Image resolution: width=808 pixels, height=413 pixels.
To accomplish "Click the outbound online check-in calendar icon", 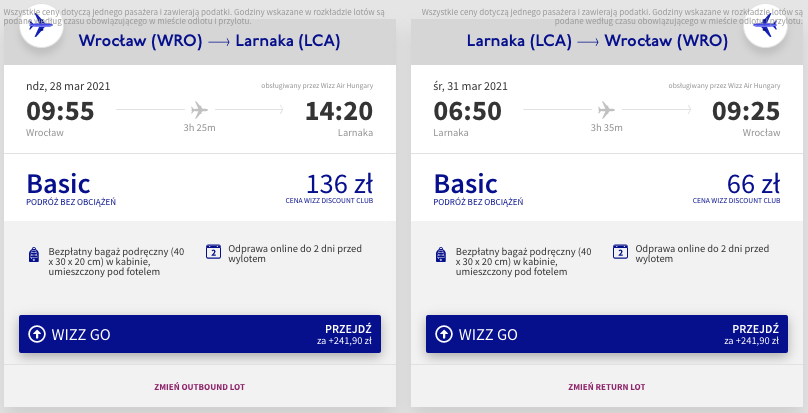I will 213,252.
